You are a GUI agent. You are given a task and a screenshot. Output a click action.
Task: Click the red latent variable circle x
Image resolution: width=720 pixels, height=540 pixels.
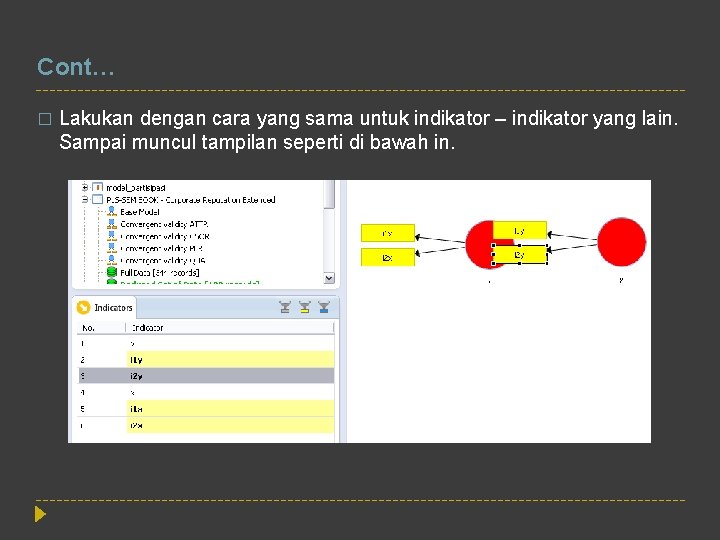click(478, 246)
